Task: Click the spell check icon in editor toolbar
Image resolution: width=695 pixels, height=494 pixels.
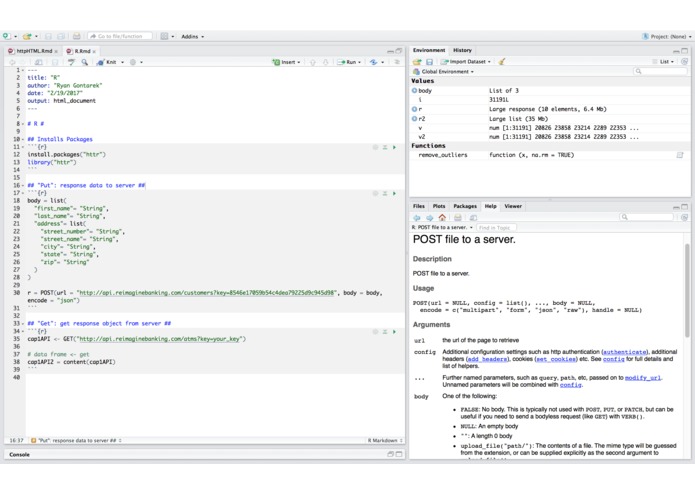Action: pyautogui.click(x=71, y=62)
